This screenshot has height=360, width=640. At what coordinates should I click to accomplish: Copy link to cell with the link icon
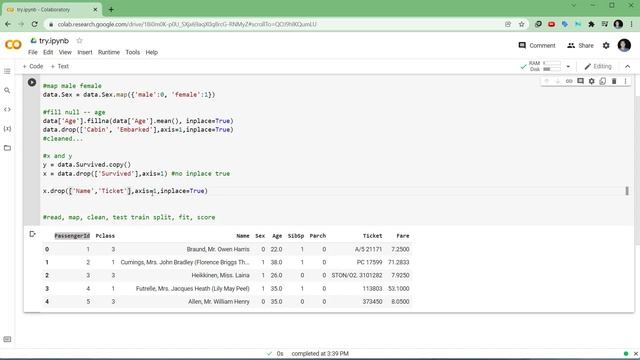(x=569, y=81)
